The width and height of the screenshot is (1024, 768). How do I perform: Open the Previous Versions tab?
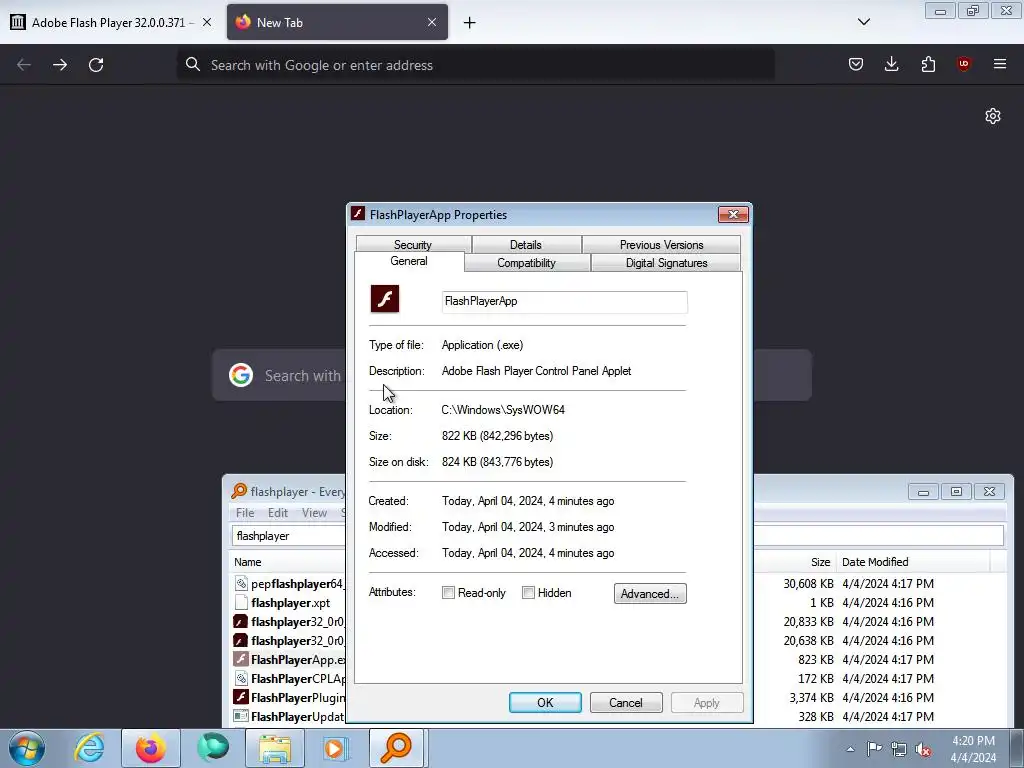point(662,245)
